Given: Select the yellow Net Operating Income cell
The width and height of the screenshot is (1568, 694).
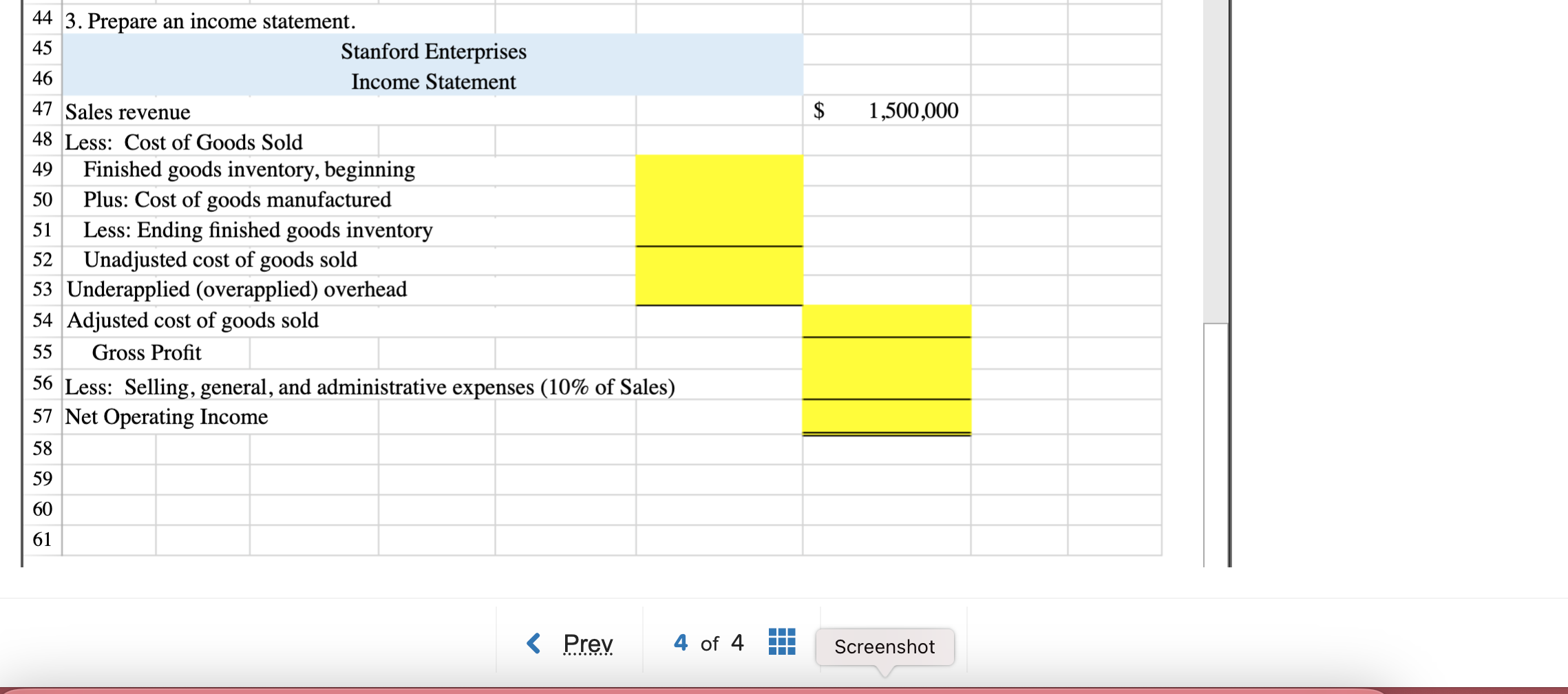Looking at the screenshot, I should 887,417.
